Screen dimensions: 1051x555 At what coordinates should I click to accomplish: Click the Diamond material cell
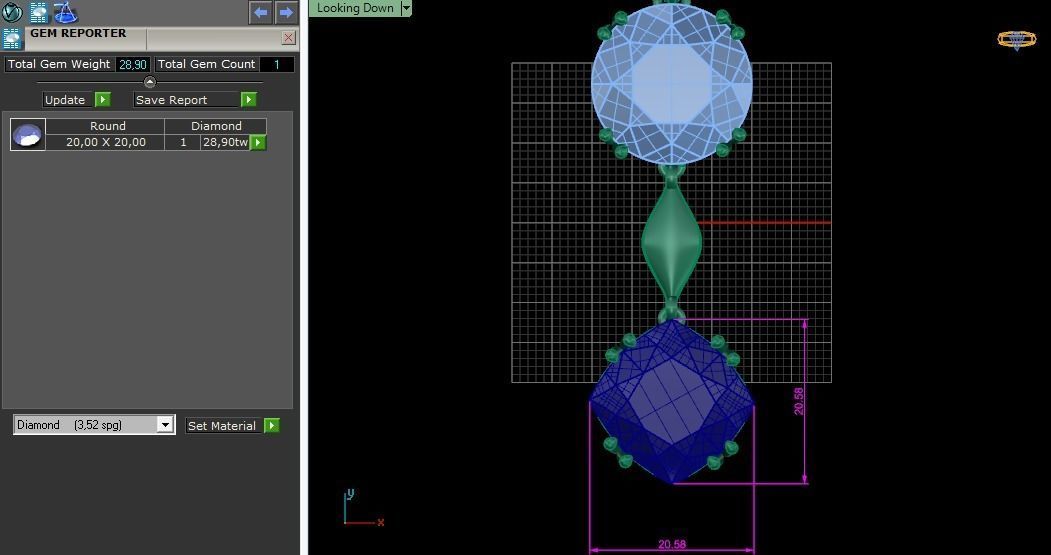(216, 126)
